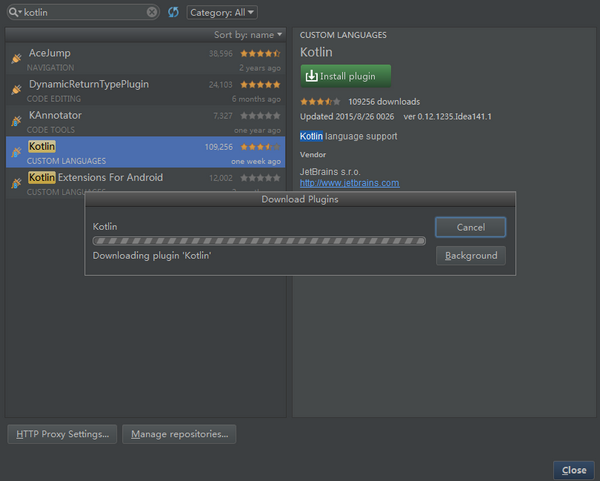Click the NAVIGATION category label under AceJump
This screenshot has height=481, width=600.
[51, 68]
